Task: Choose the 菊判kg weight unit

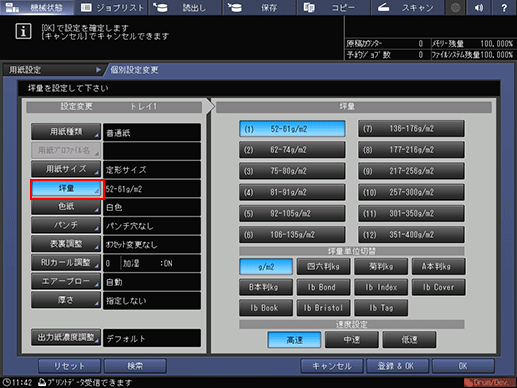Action: [381, 267]
